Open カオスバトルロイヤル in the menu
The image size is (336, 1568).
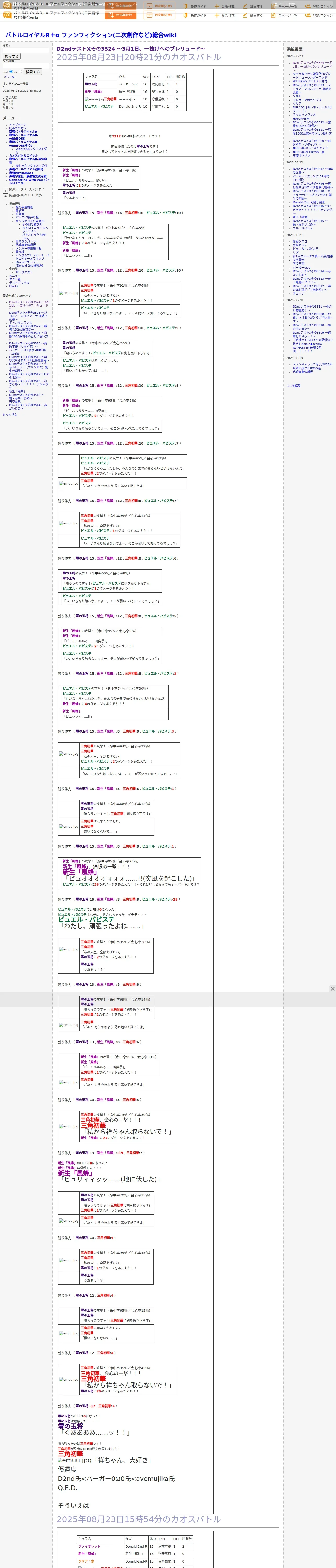click(23, 156)
